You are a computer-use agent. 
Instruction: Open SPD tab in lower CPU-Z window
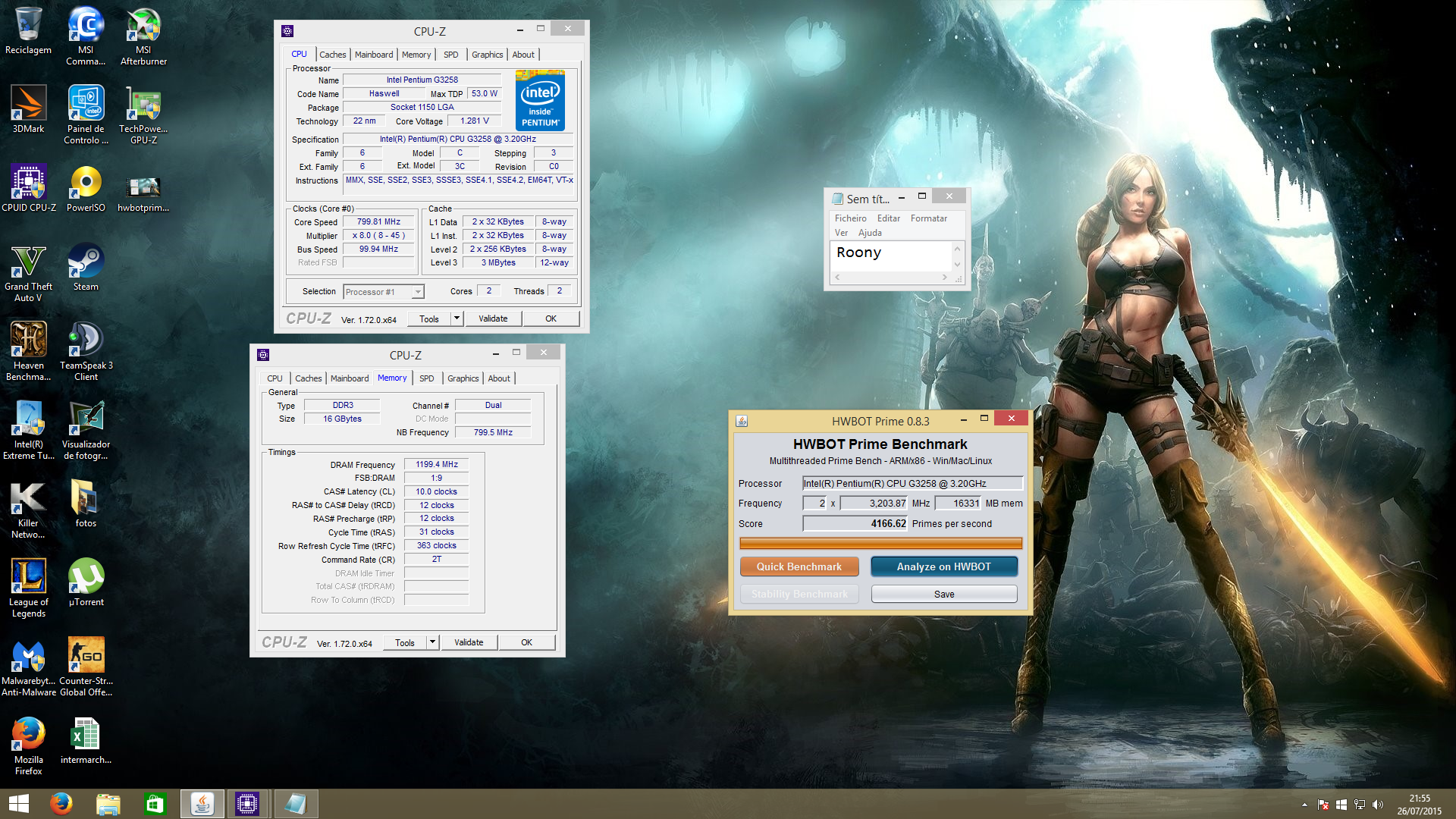click(x=426, y=378)
